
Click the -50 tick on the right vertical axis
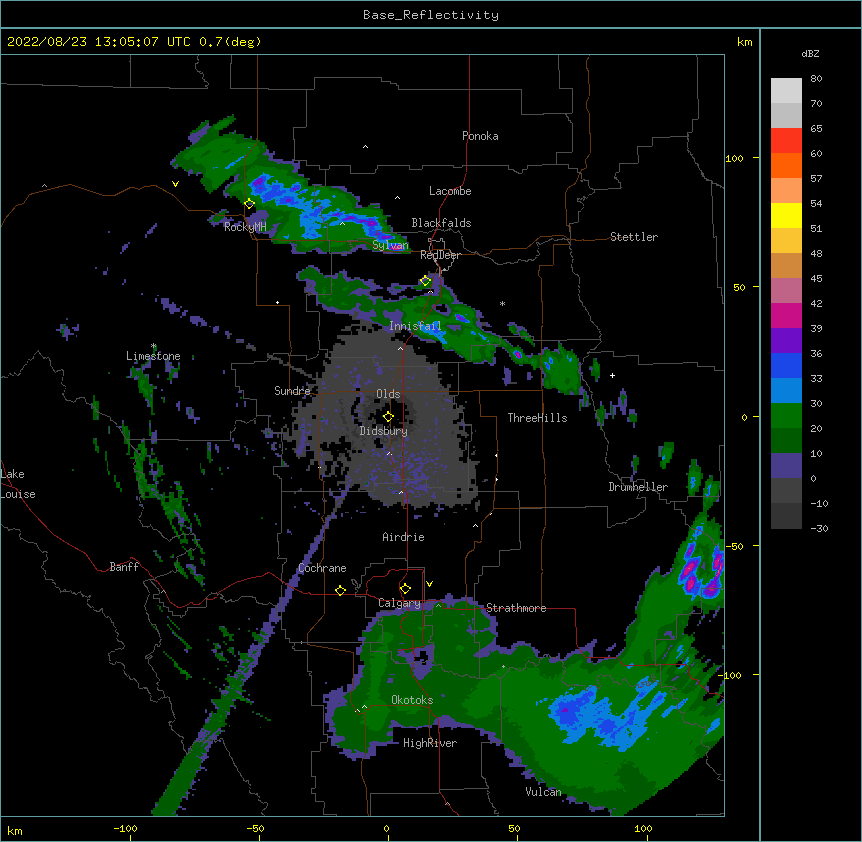734,546
